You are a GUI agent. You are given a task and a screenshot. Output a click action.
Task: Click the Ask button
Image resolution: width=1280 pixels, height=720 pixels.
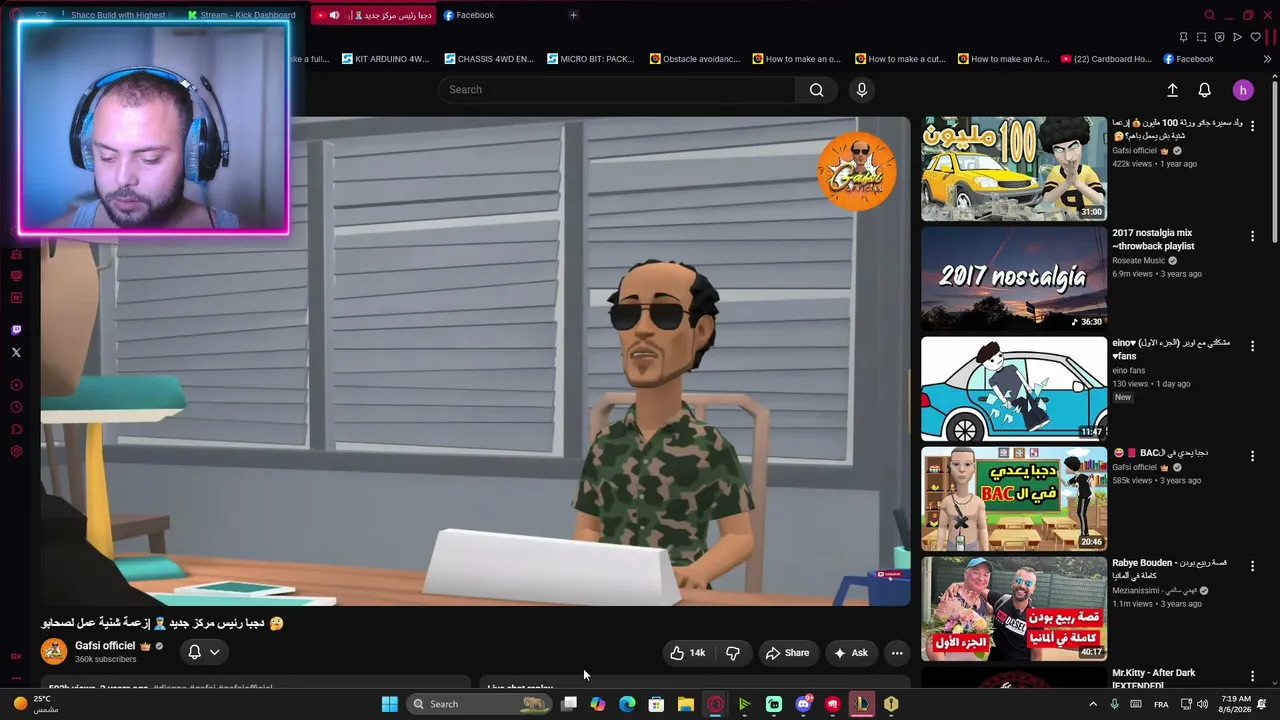tap(851, 653)
